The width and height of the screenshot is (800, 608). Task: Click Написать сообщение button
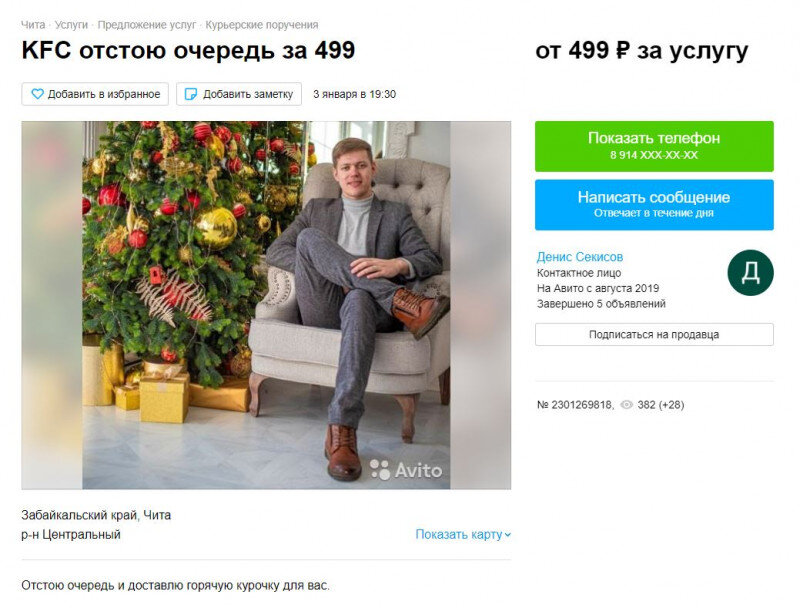tap(654, 205)
